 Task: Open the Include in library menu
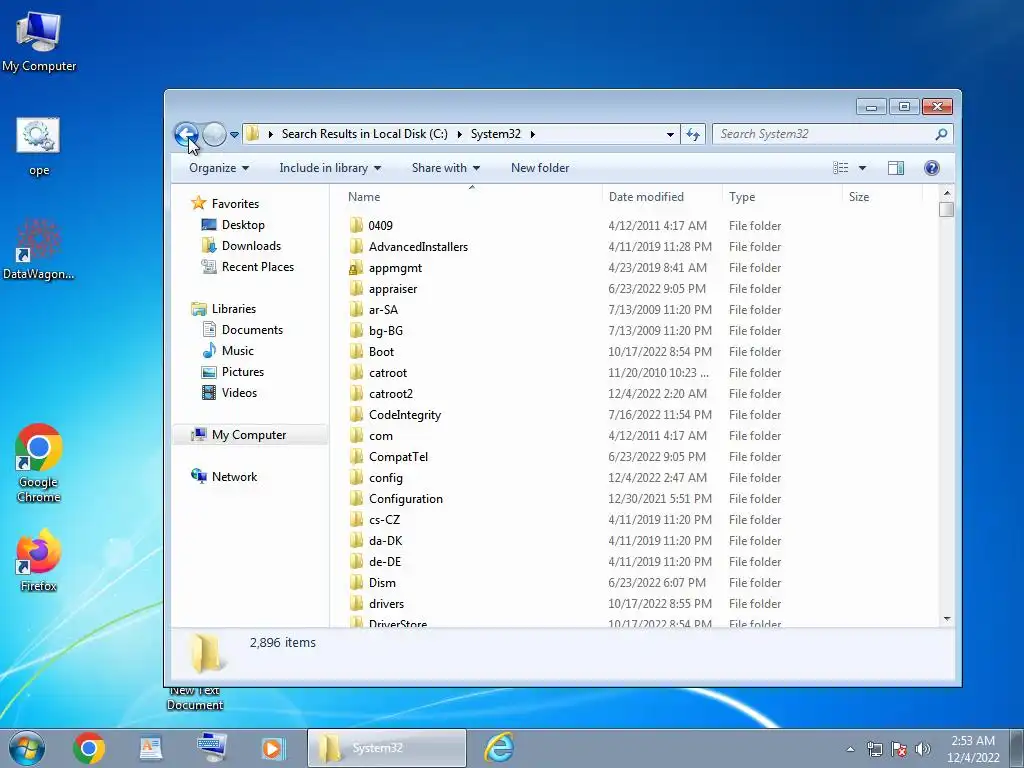click(x=330, y=168)
